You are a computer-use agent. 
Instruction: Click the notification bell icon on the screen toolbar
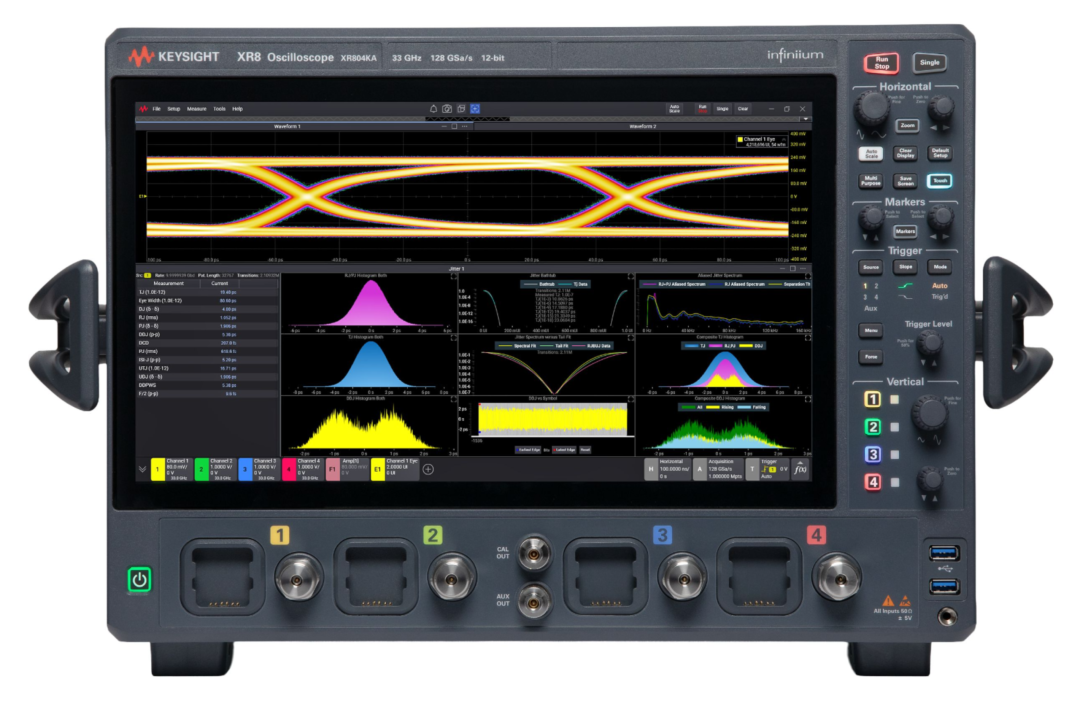coord(433,109)
